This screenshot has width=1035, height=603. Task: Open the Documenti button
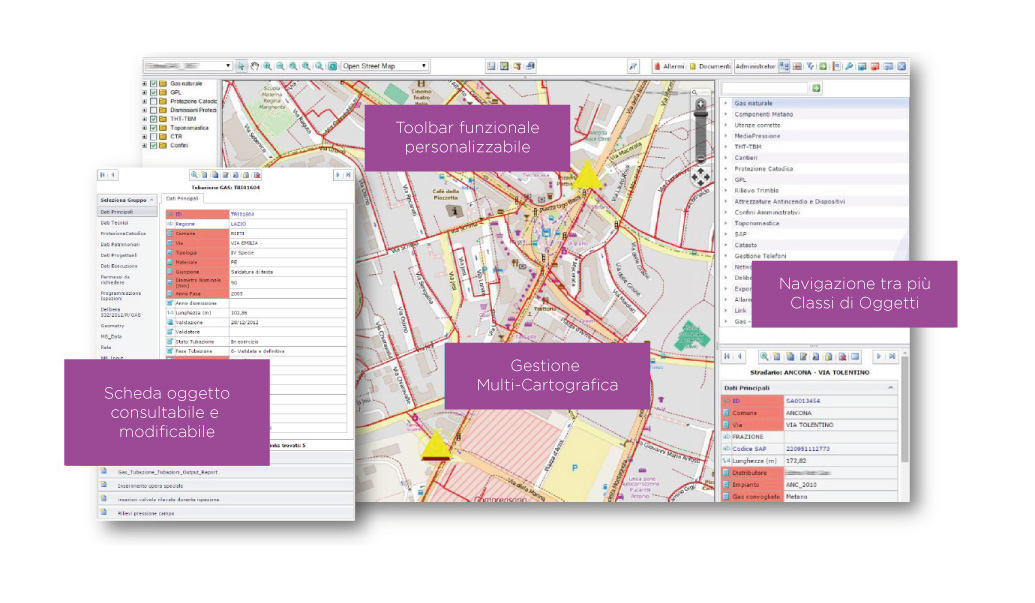[x=710, y=66]
